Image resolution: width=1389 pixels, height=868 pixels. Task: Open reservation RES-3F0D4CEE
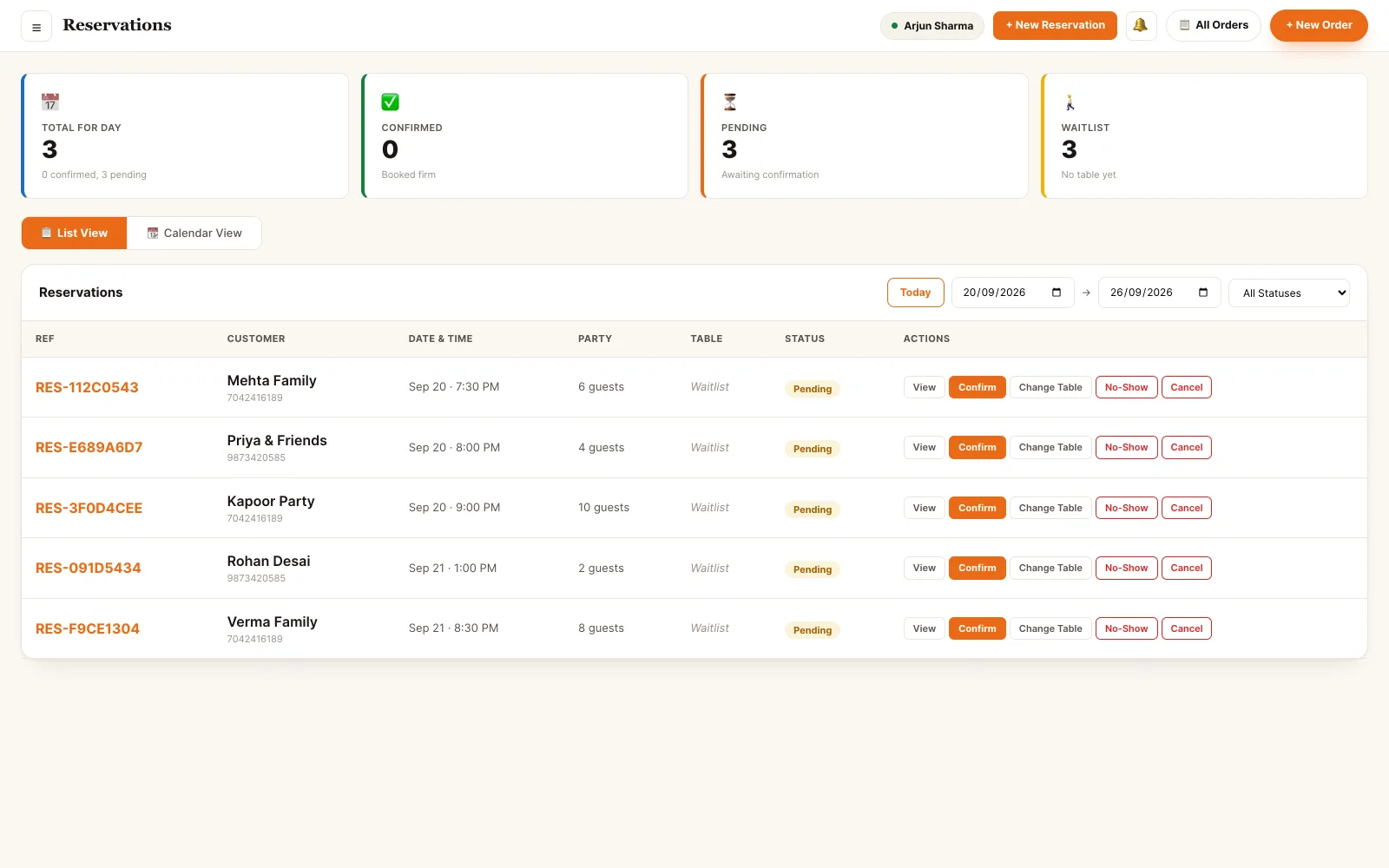point(89,508)
